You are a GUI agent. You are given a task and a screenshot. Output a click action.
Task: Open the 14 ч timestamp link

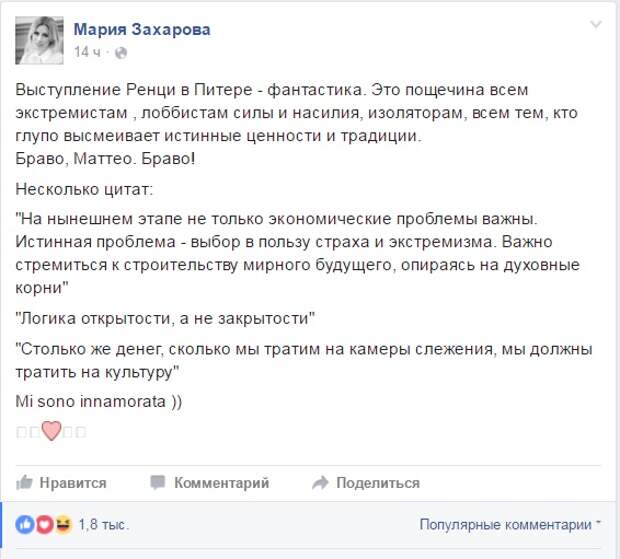coord(87,52)
